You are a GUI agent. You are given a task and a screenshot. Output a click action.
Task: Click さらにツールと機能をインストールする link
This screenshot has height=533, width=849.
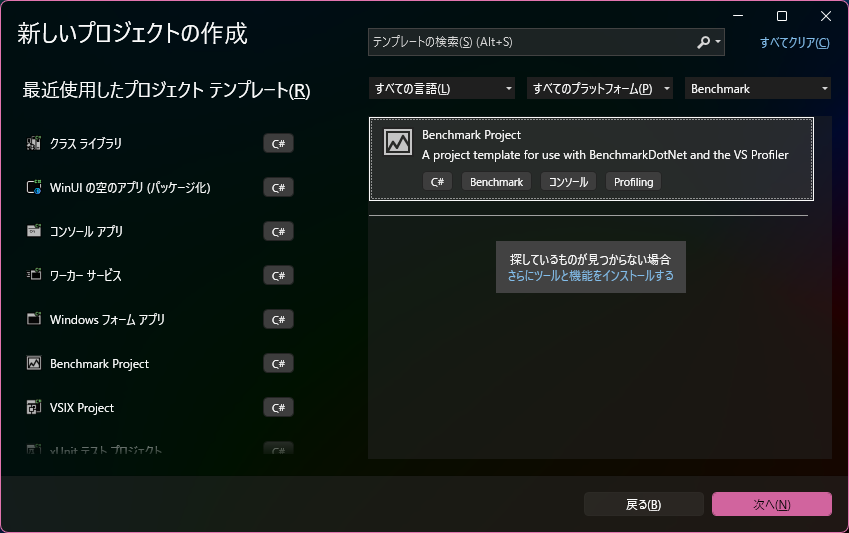click(591, 276)
